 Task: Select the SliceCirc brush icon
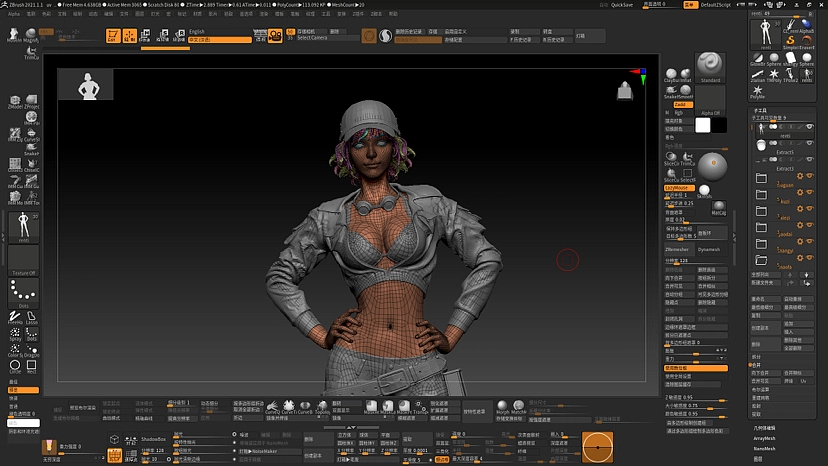(671, 159)
